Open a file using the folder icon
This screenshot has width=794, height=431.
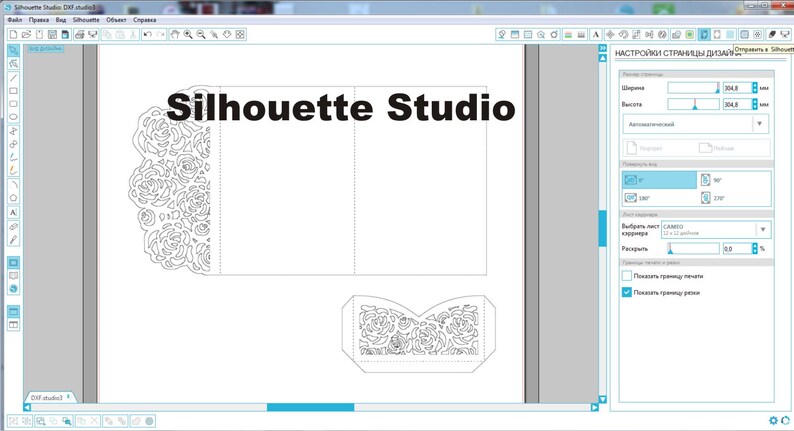[26, 34]
